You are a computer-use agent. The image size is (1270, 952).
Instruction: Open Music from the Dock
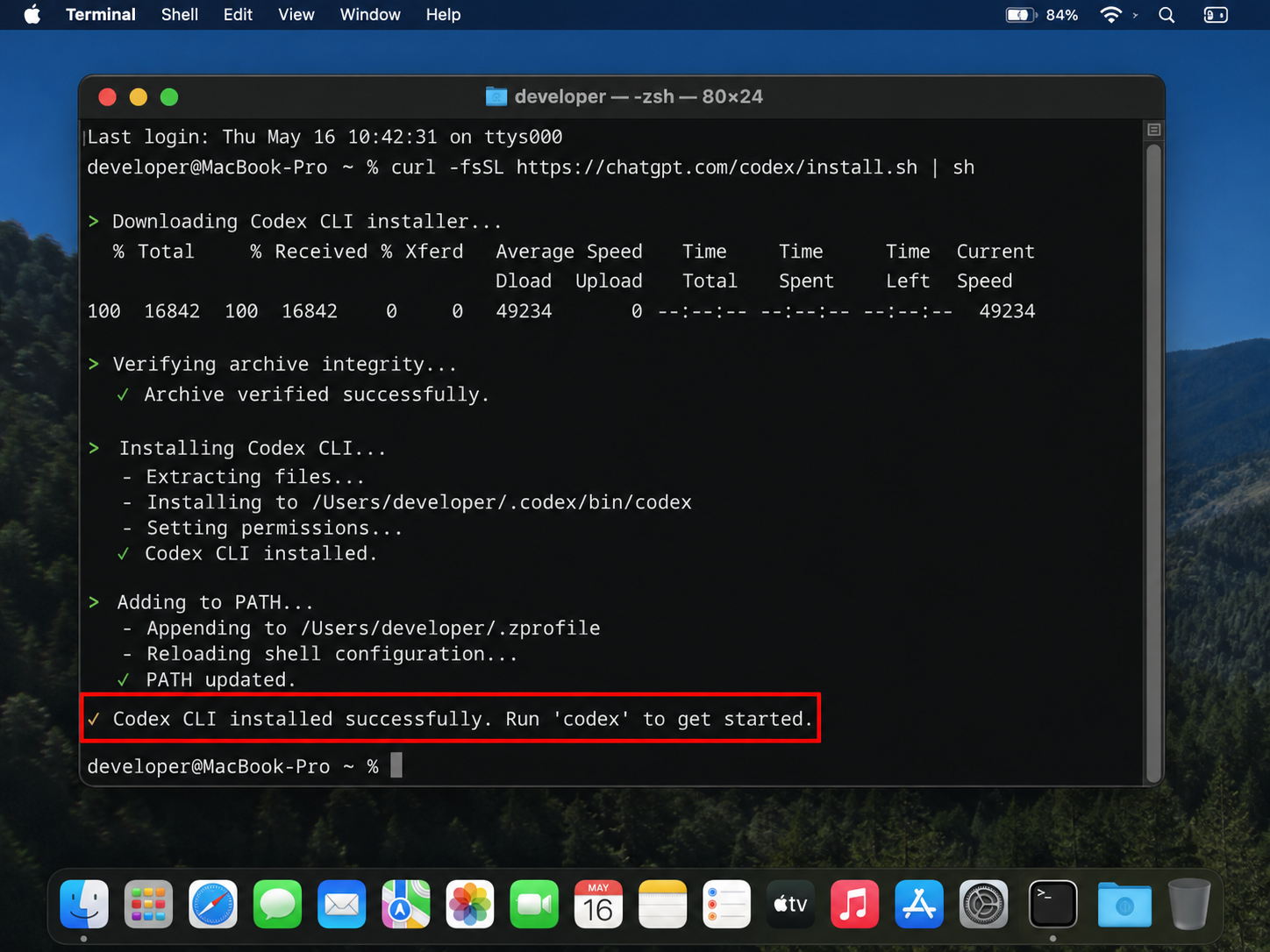(855, 904)
